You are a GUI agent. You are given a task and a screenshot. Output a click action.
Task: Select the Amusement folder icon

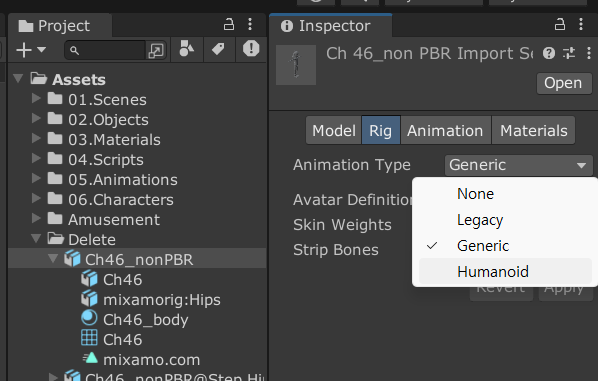coord(55,218)
